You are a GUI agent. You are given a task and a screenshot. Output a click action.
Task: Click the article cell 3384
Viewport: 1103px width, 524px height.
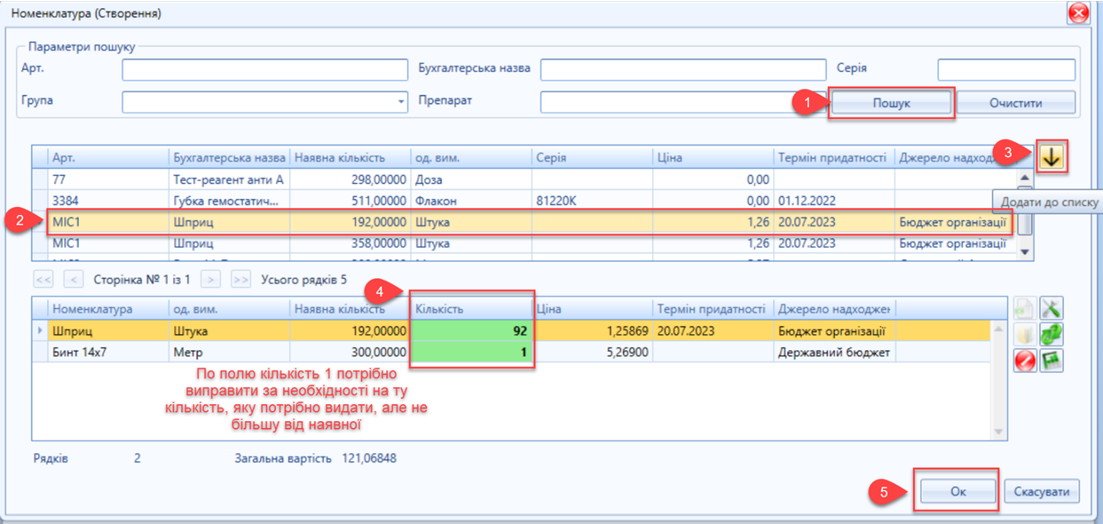coord(108,201)
